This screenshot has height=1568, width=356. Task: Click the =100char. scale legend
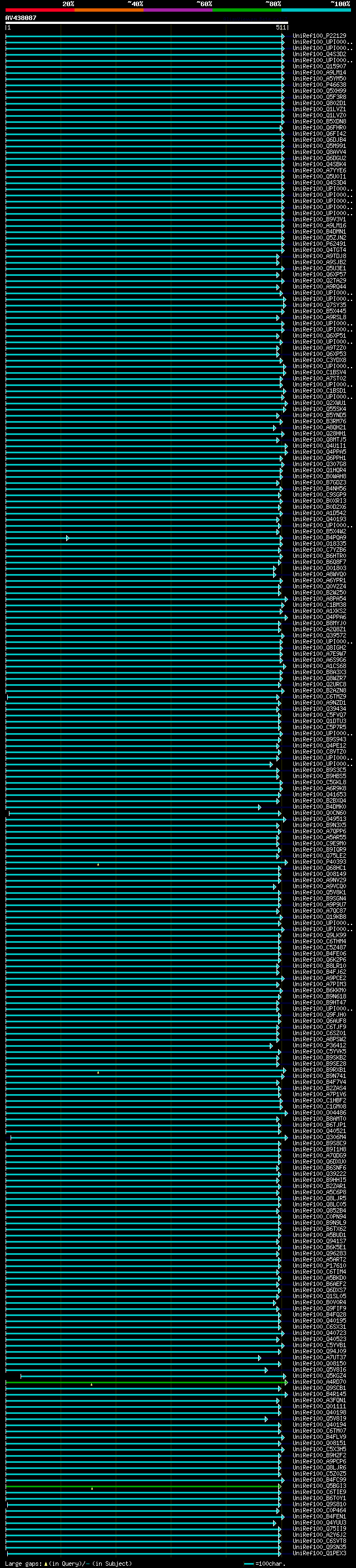264,1564
